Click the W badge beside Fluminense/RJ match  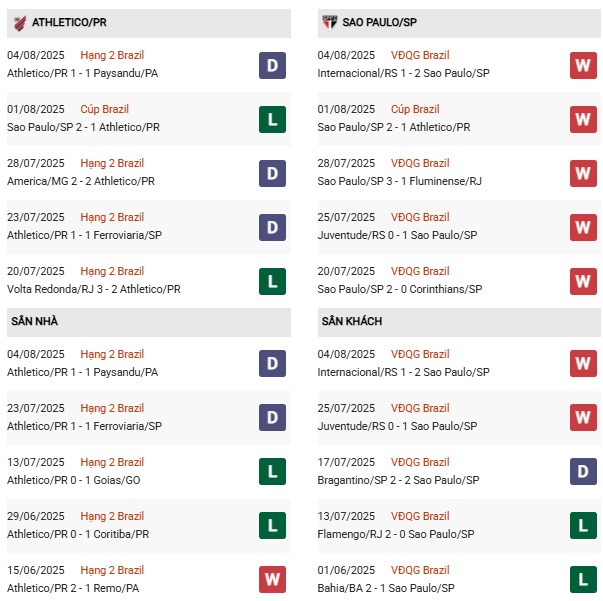coord(584,173)
